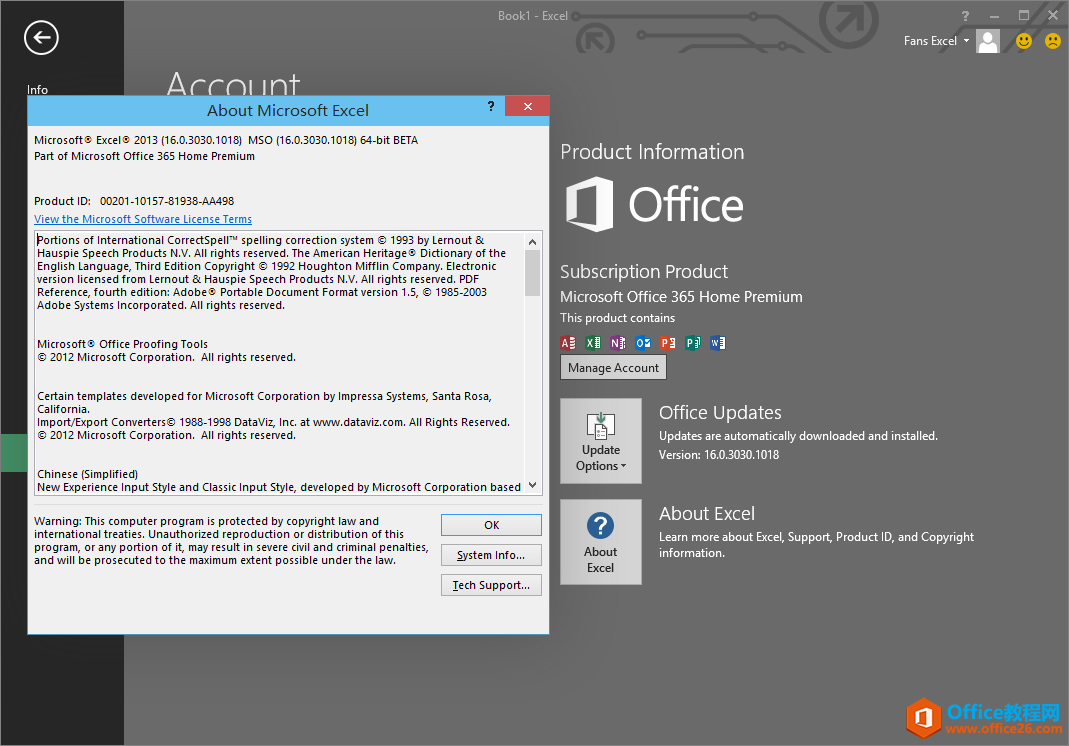This screenshot has width=1069, height=746.
Task: Click the OneNote icon under product contains
Action: click(618, 343)
